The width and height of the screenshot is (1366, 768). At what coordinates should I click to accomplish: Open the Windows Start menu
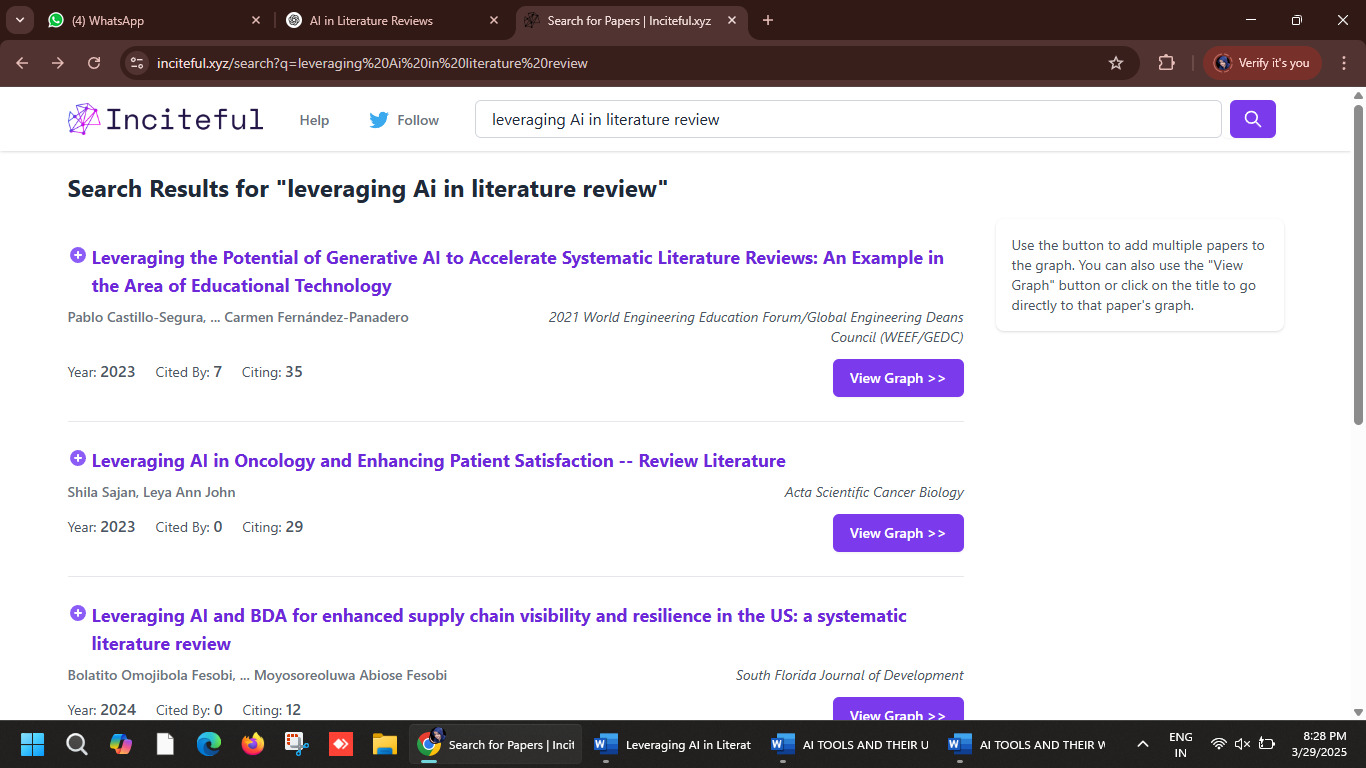(33, 744)
